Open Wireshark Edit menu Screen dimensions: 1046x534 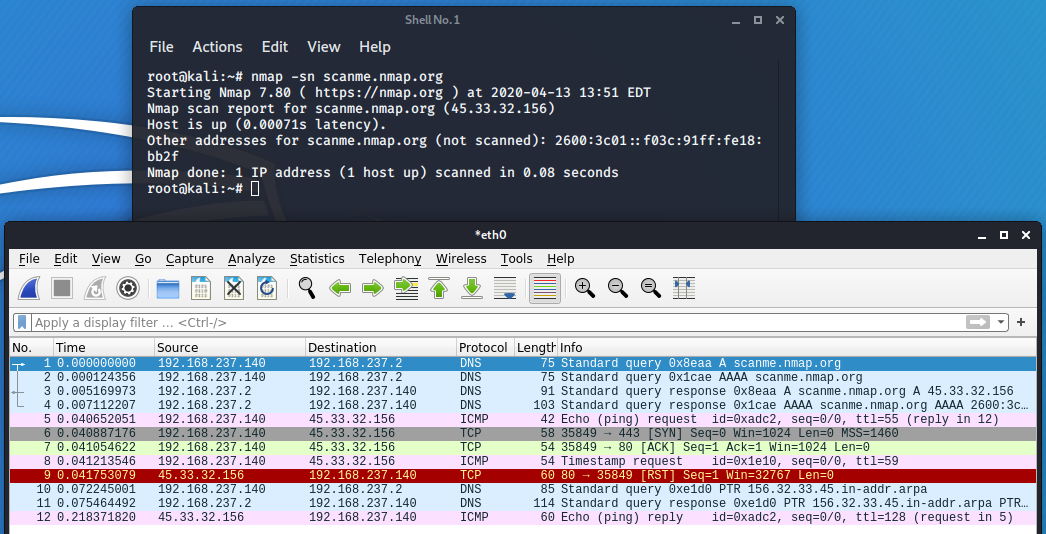click(65, 258)
